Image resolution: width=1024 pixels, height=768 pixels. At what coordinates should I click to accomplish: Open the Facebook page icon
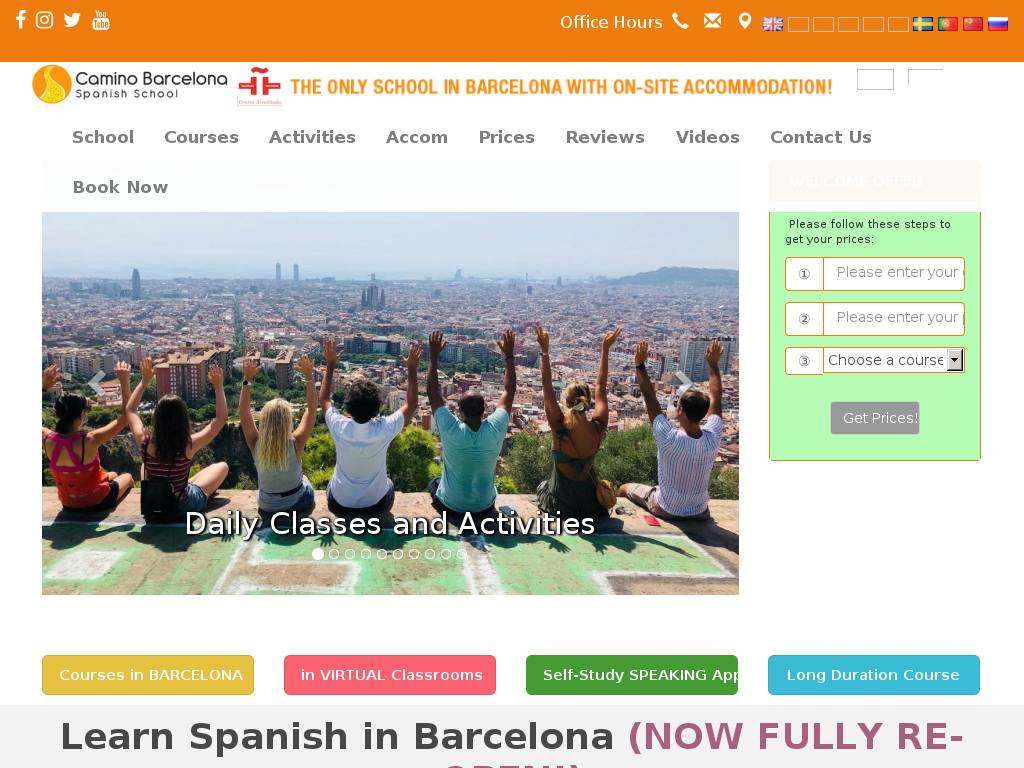coord(21,20)
